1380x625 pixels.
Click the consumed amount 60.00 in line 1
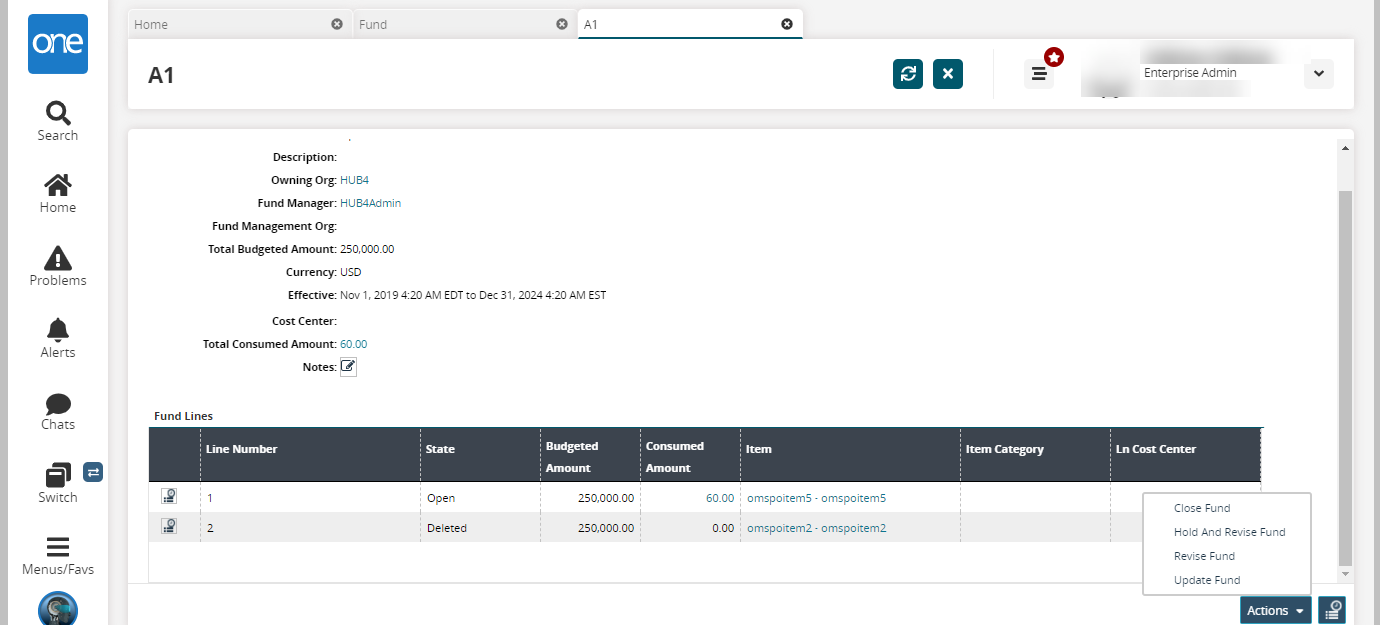pos(719,498)
